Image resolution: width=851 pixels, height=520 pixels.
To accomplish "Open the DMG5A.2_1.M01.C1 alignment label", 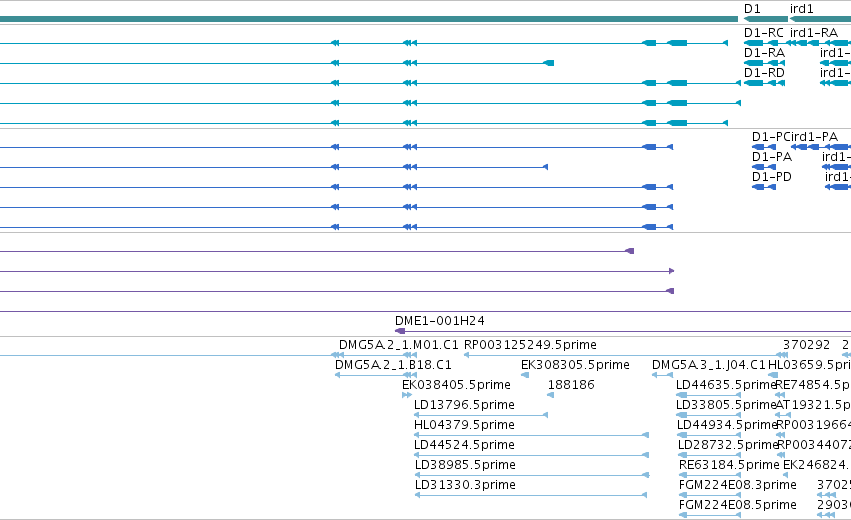I will point(399,345).
